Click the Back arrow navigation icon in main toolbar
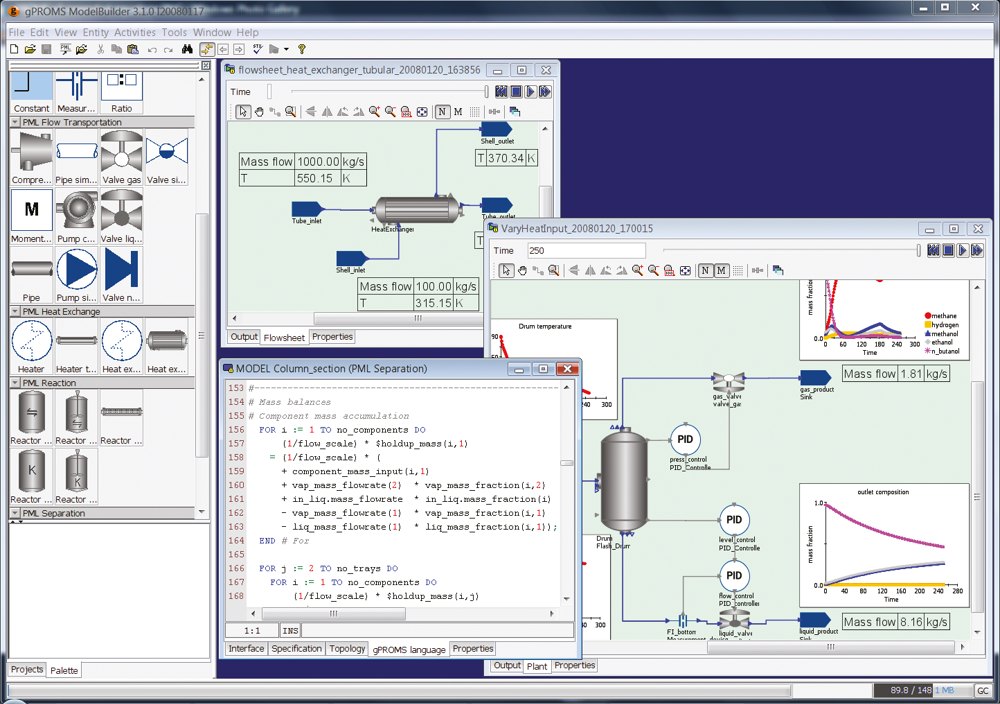This screenshot has width=1000, height=704. pos(223,49)
